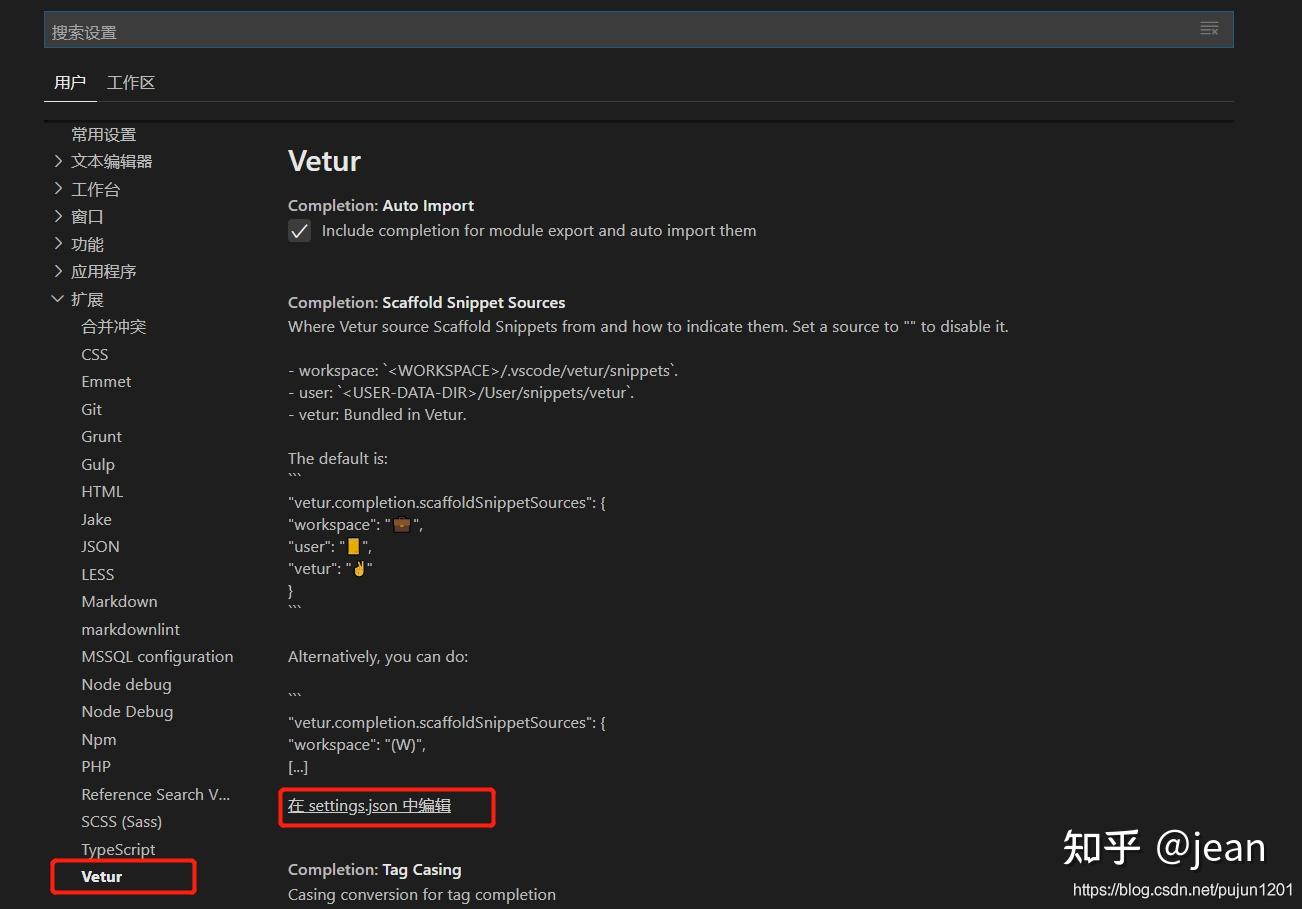Image resolution: width=1302 pixels, height=909 pixels.
Task: Disable "Include completion for module export" checkbox
Action: 299,230
